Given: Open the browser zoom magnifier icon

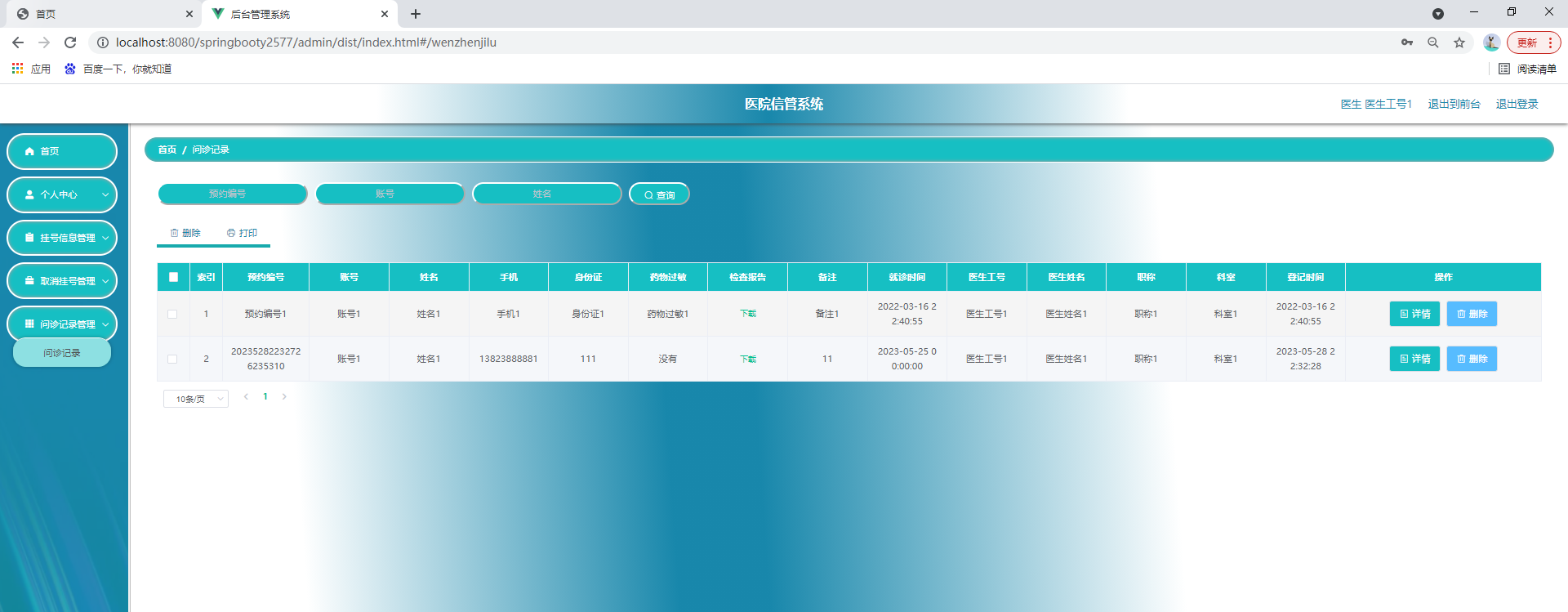Looking at the screenshot, I should (x=1433, y=42).
